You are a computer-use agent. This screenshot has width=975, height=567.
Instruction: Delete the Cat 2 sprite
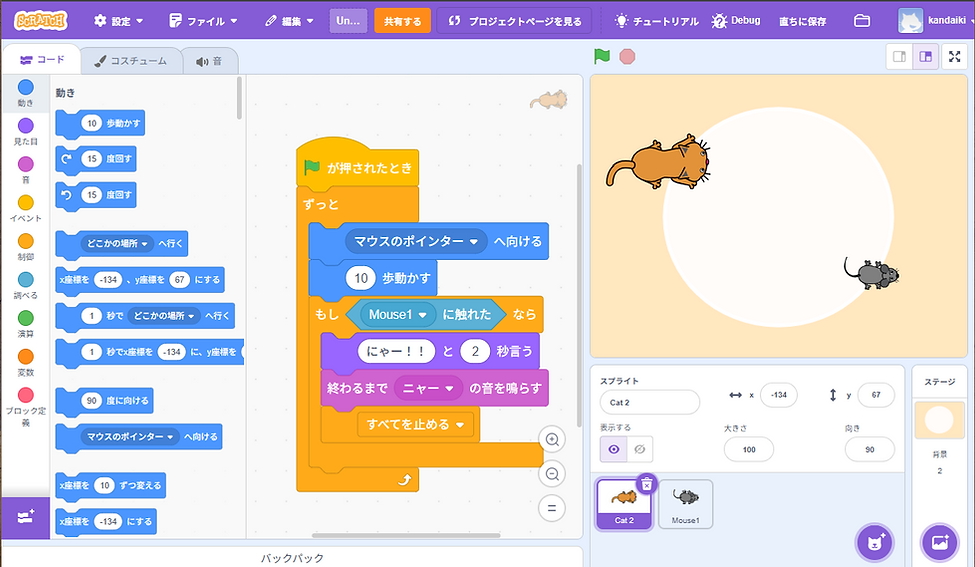coord(647,483)
